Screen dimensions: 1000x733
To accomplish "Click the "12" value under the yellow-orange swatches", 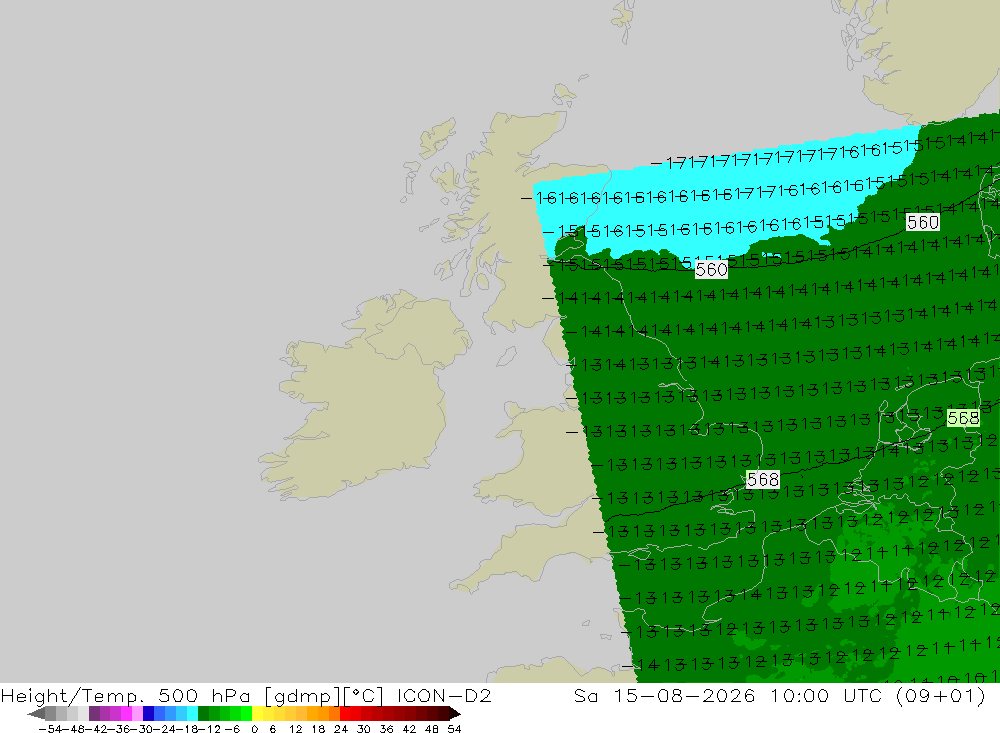I will point(295,729).
